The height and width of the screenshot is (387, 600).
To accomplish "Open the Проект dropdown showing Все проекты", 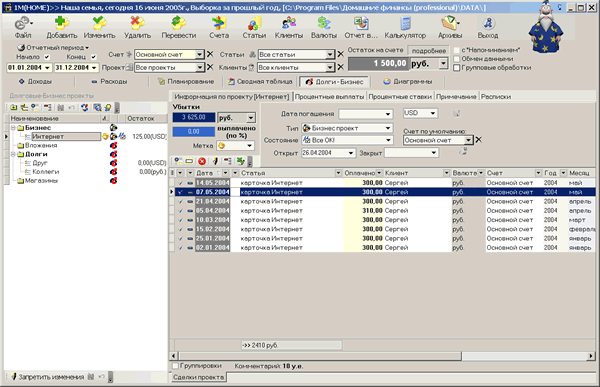I will click(199, 67).
